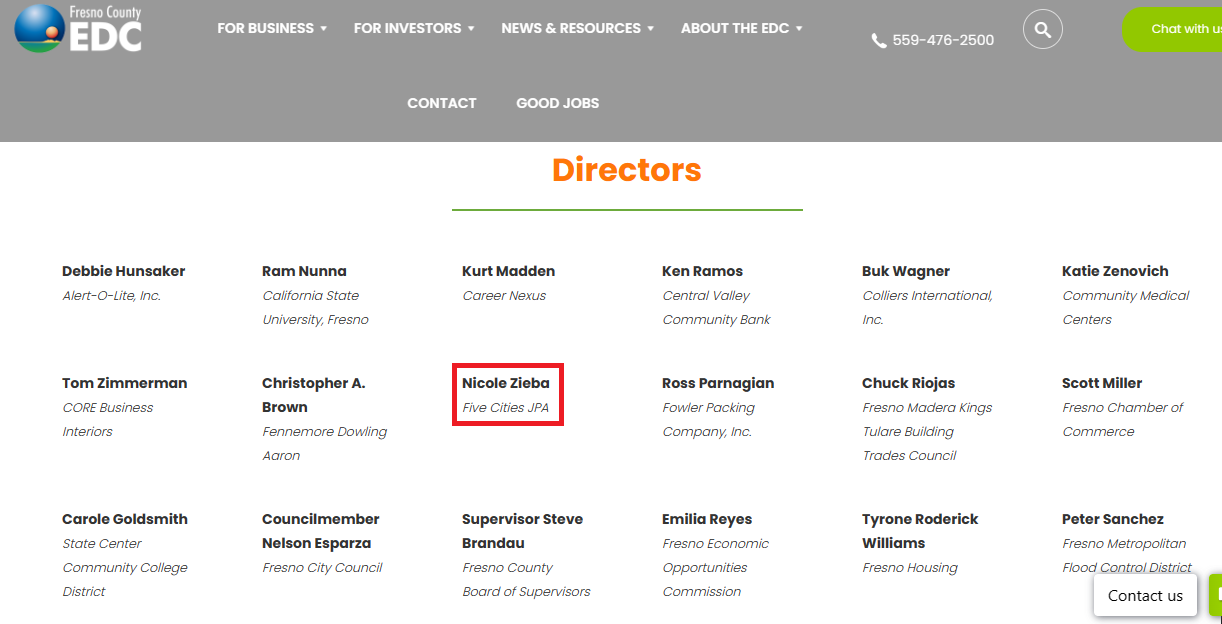Click the Chat with us button
Screen dimensions: 1222x624
(x=1172, y=29)
